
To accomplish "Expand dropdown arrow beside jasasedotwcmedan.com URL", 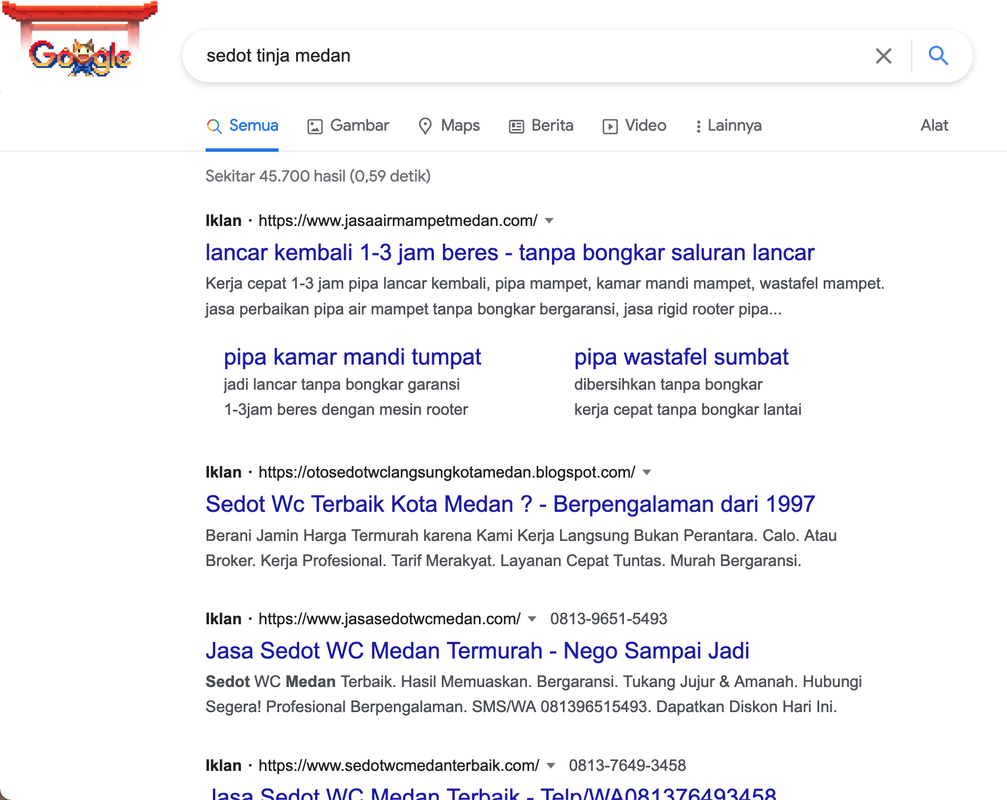I will [532, 619].
